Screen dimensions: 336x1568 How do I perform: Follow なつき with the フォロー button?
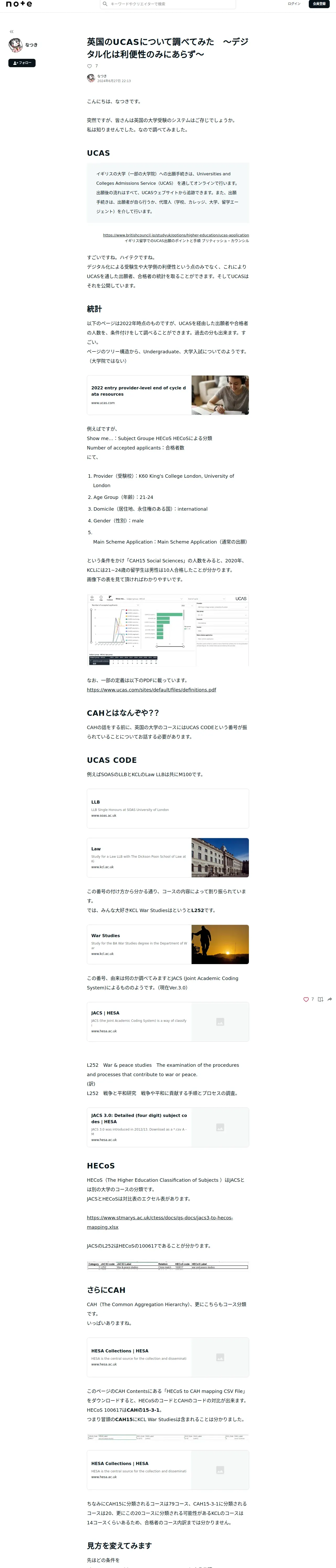click(22, 63)
